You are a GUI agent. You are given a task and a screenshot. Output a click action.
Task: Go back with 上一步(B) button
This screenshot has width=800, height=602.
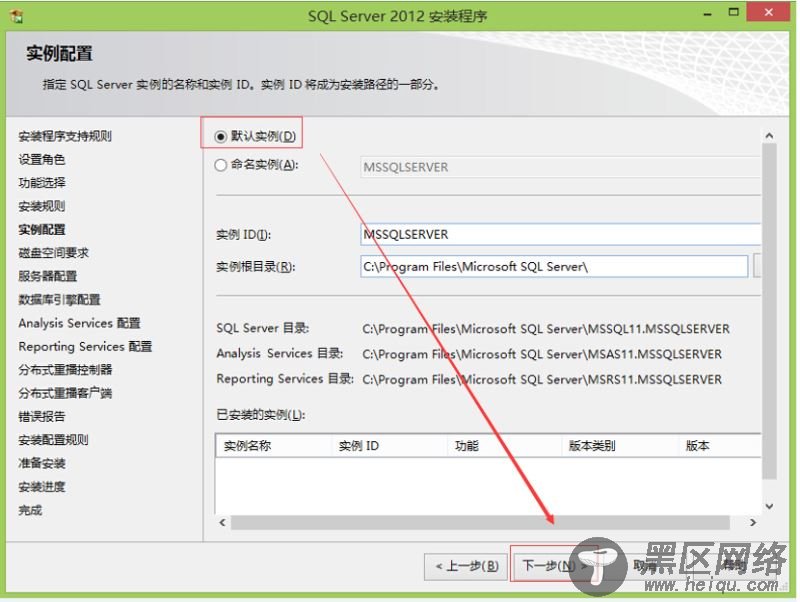467,566
